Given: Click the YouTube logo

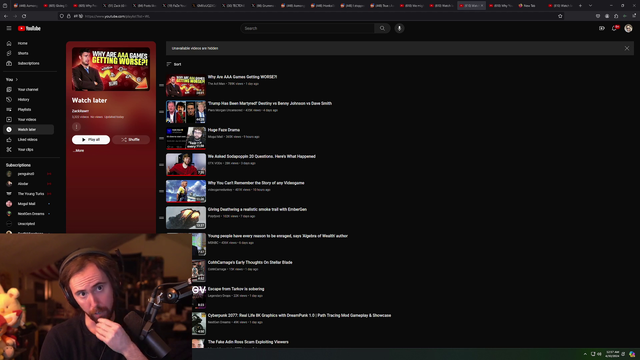Looking at the screenshot, I should coord(29,28).
